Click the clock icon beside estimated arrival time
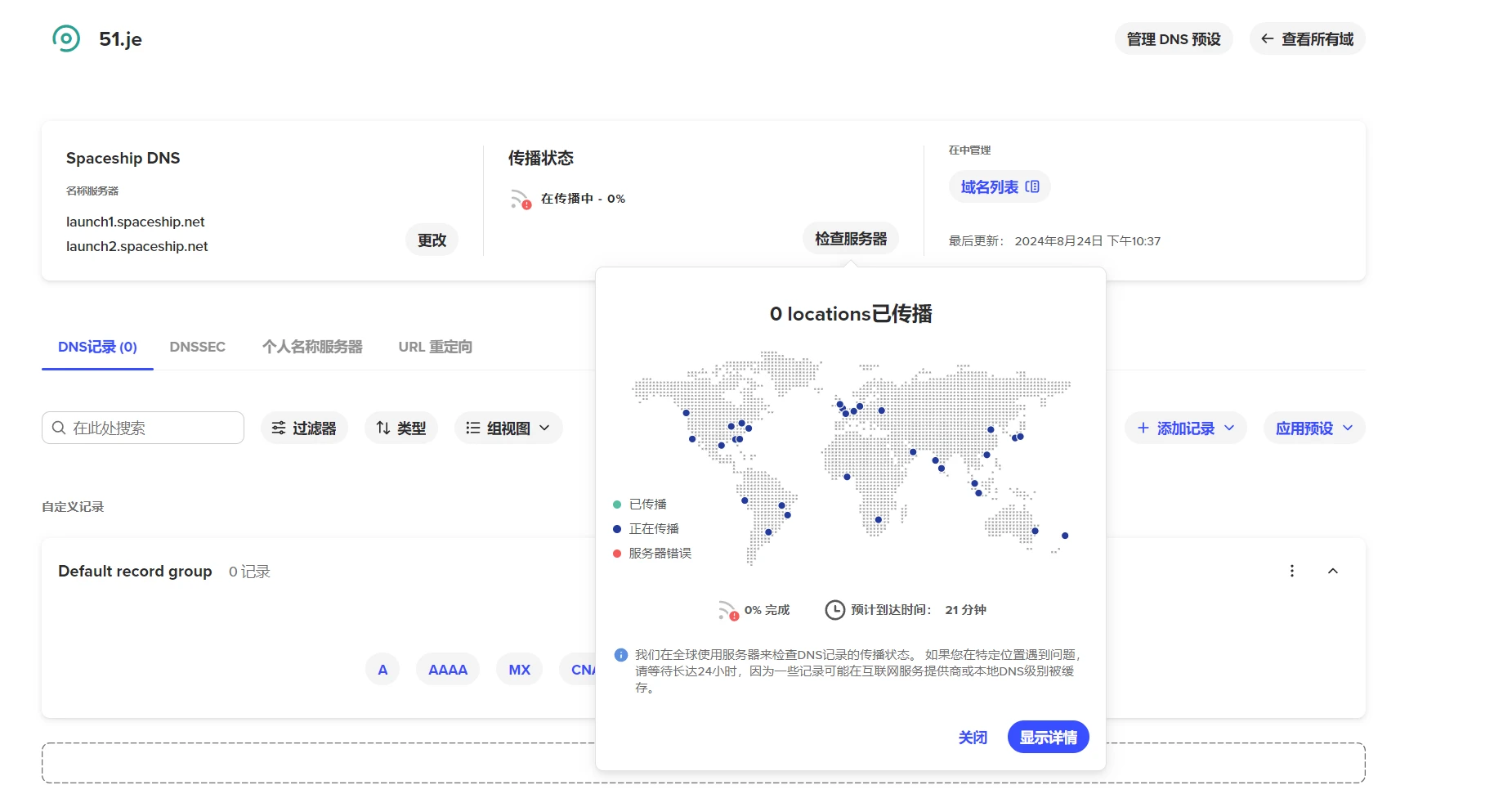This screenshot has height=803, width=1512. pos(834,610)
